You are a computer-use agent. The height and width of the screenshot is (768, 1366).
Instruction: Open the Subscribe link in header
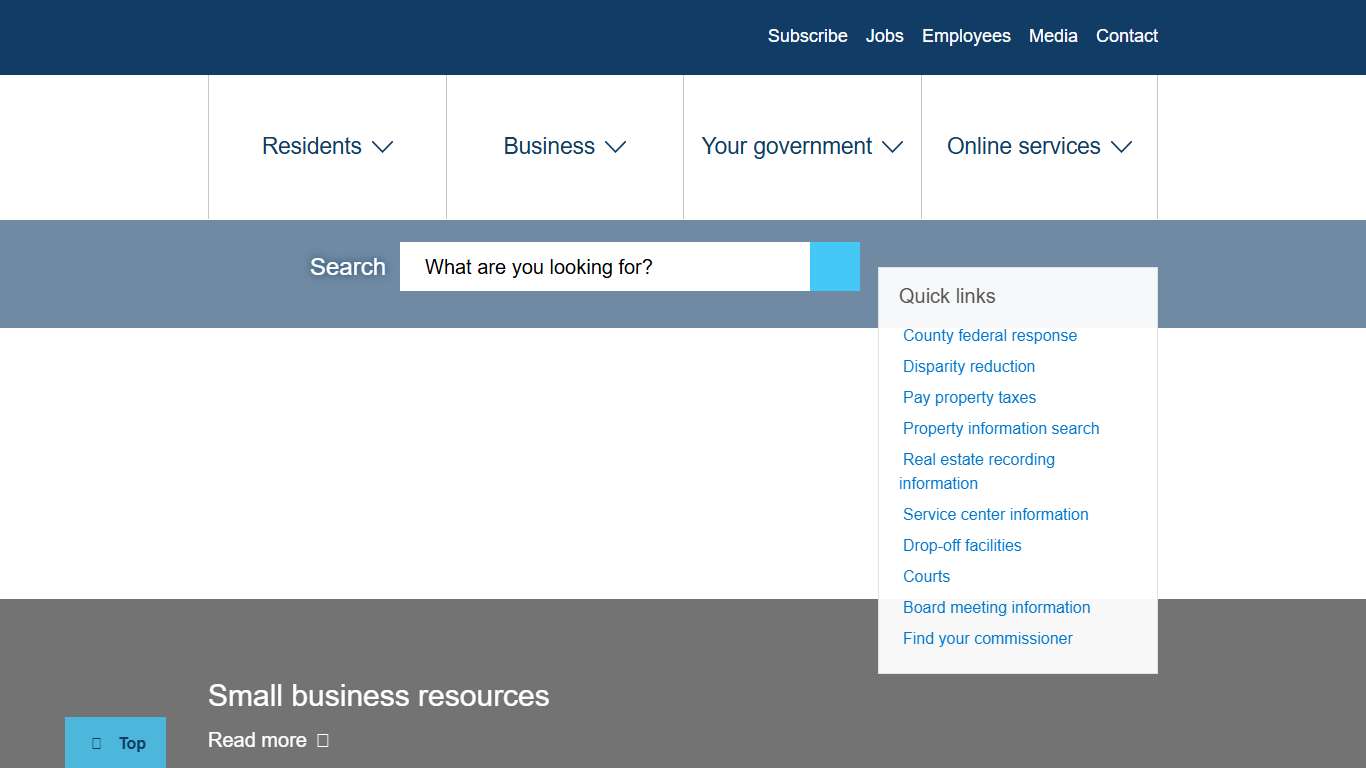[x=807, y=36]
